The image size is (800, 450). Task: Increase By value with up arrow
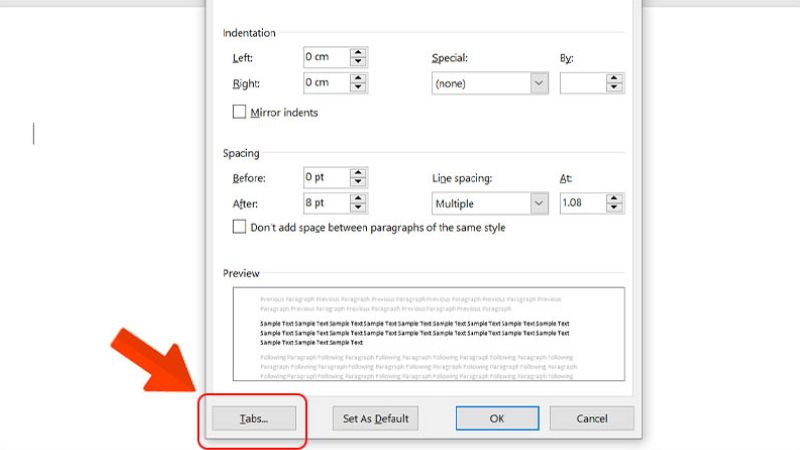coord(614,78)
